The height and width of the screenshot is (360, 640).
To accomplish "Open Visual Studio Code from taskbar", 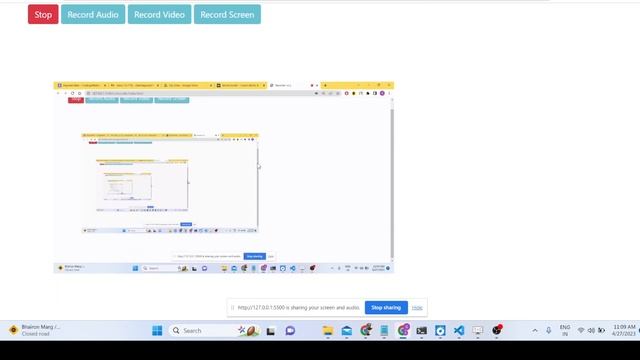I will click(x=459, y=331).
